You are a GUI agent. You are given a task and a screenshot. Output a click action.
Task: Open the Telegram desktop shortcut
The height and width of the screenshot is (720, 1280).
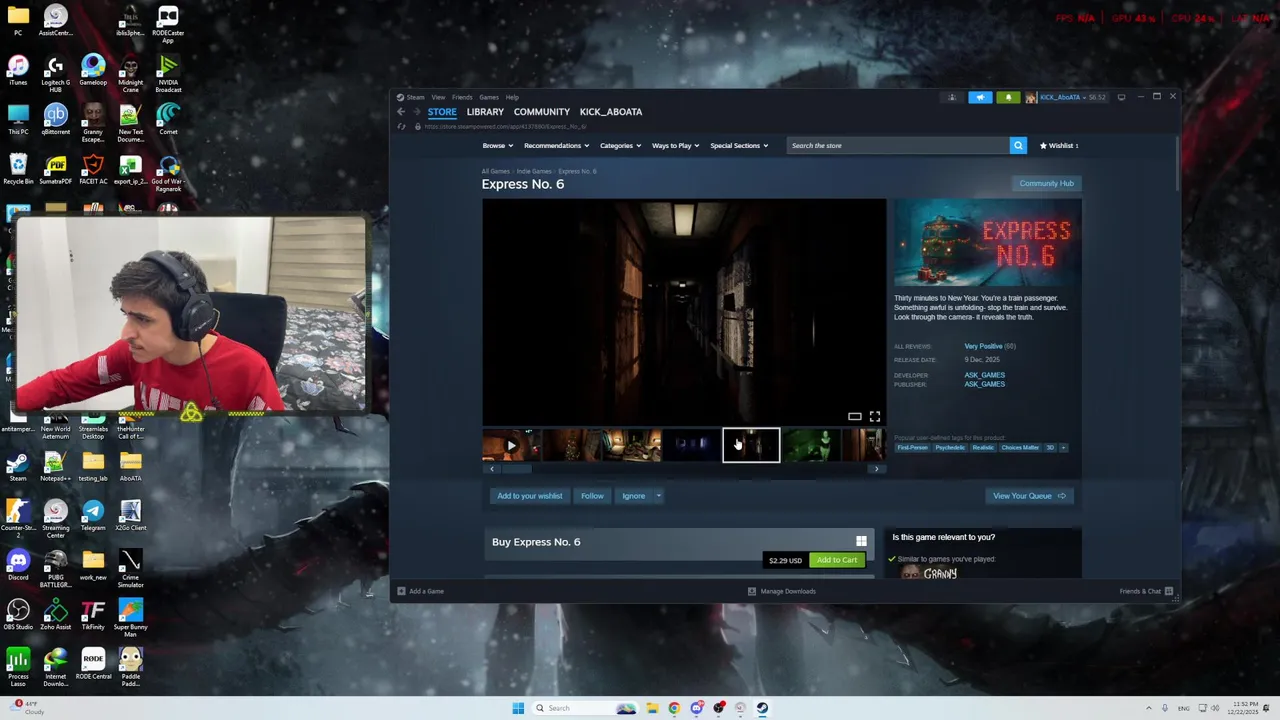(93, 517)
